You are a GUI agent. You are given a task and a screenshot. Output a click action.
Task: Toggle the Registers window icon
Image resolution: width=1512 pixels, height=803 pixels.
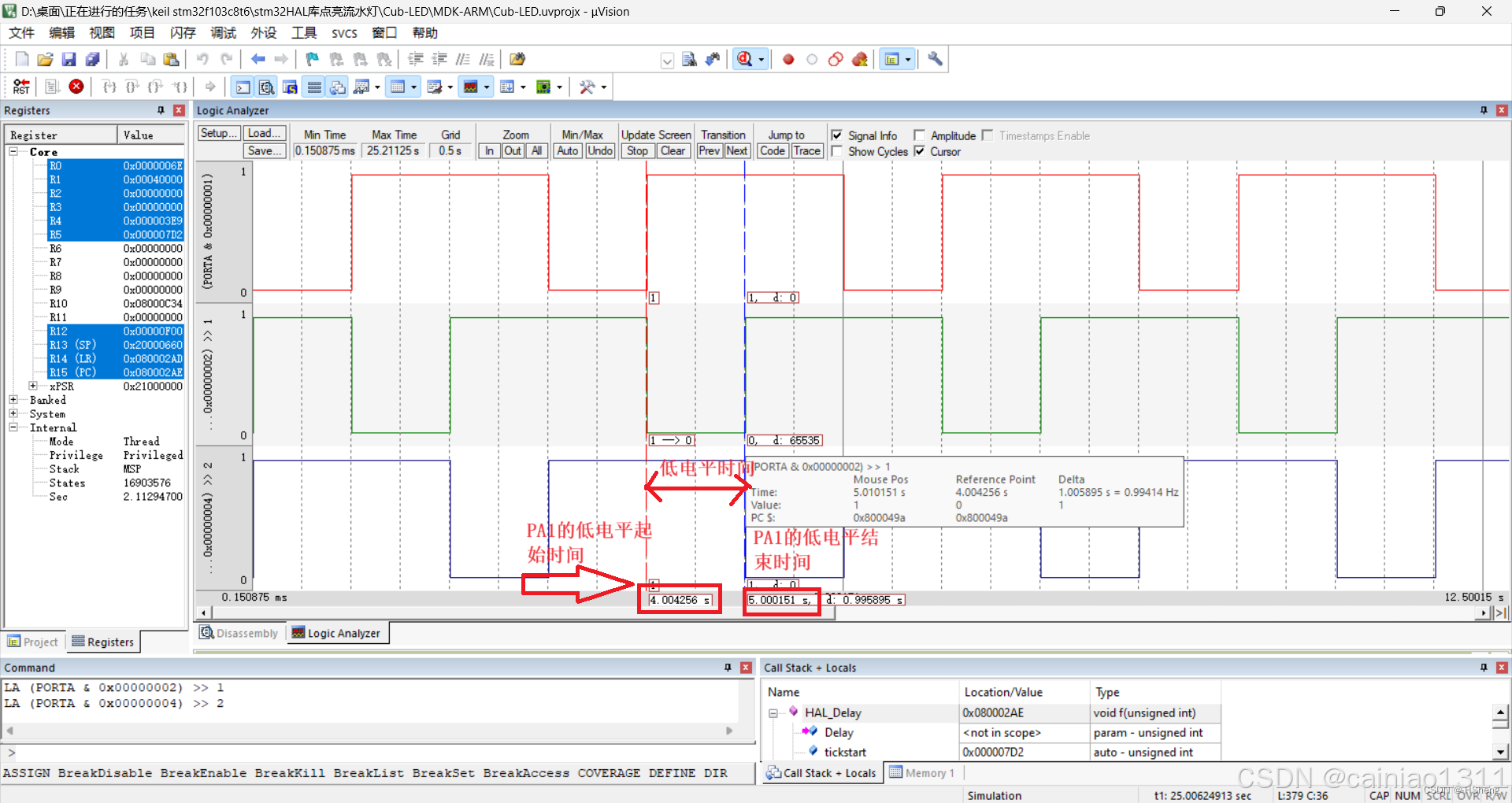[314, 87]
